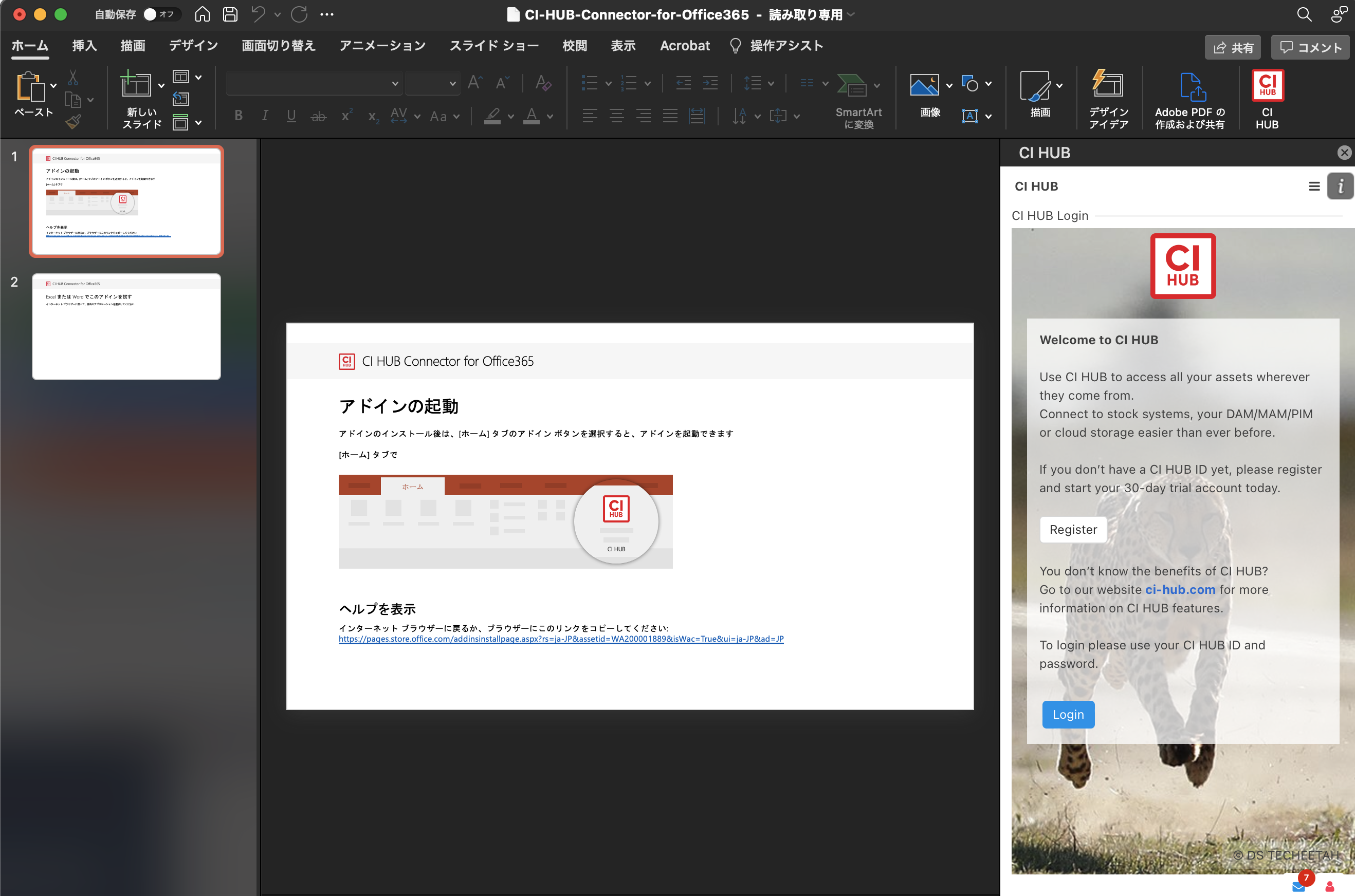Image resolution: width=1355 pixels, height=896 pixels.
Task: Toggle Underline formatting
Action: click(x=291, y=116)
